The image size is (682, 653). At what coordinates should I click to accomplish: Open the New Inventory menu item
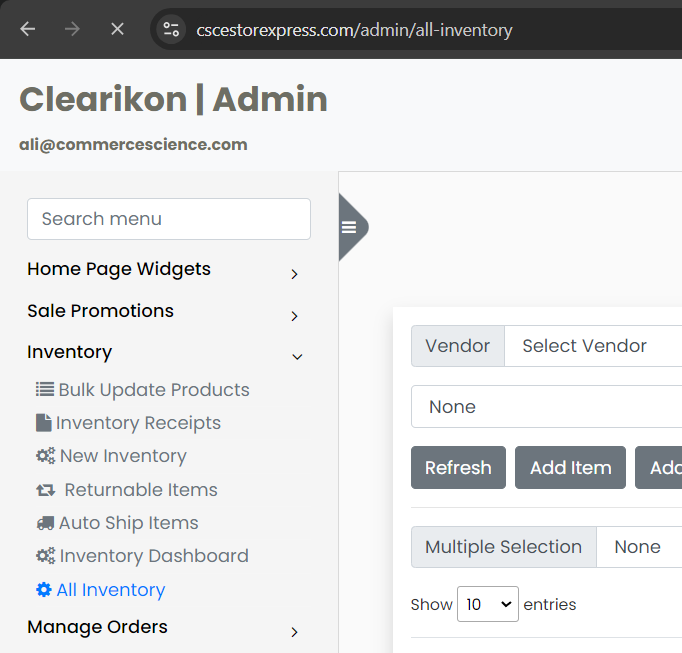pos(123,456)
